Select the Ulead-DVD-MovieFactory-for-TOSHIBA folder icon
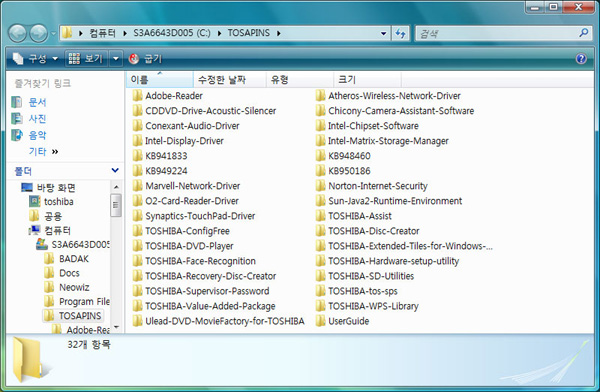The height and width of the screenshot is (392, 600). 137,321
